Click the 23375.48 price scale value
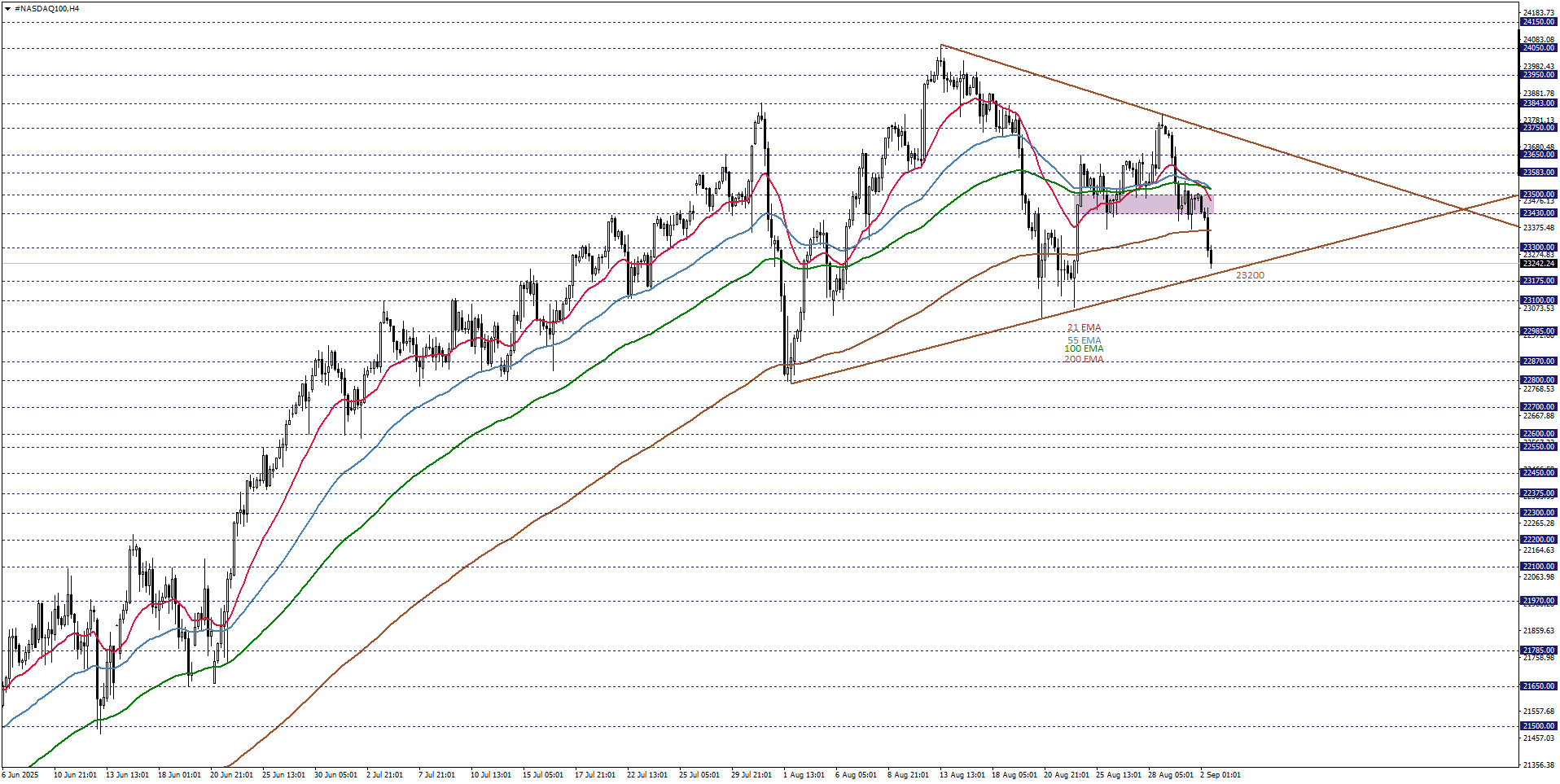Viewport: 1560px width, 784px height. [x=1539, y=228]
